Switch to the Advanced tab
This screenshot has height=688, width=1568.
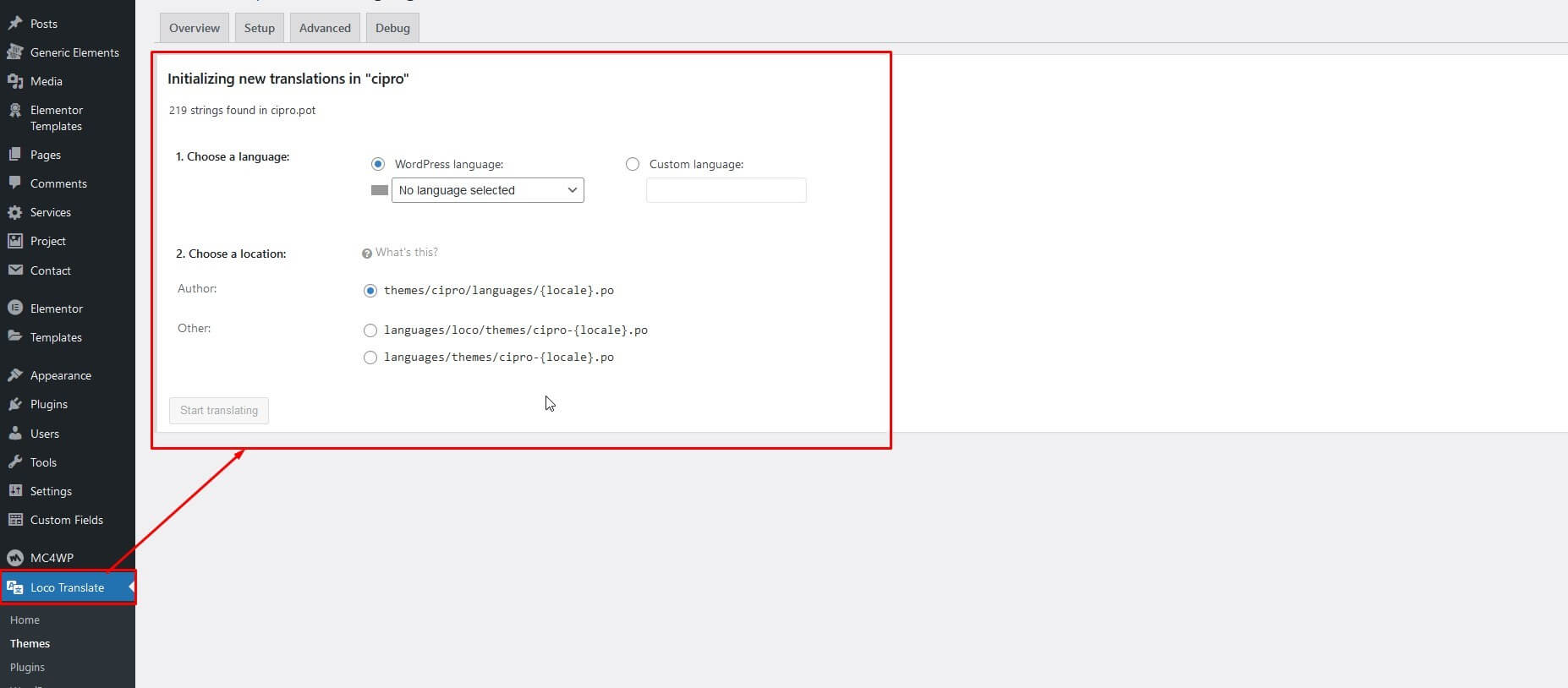point(325,28)
